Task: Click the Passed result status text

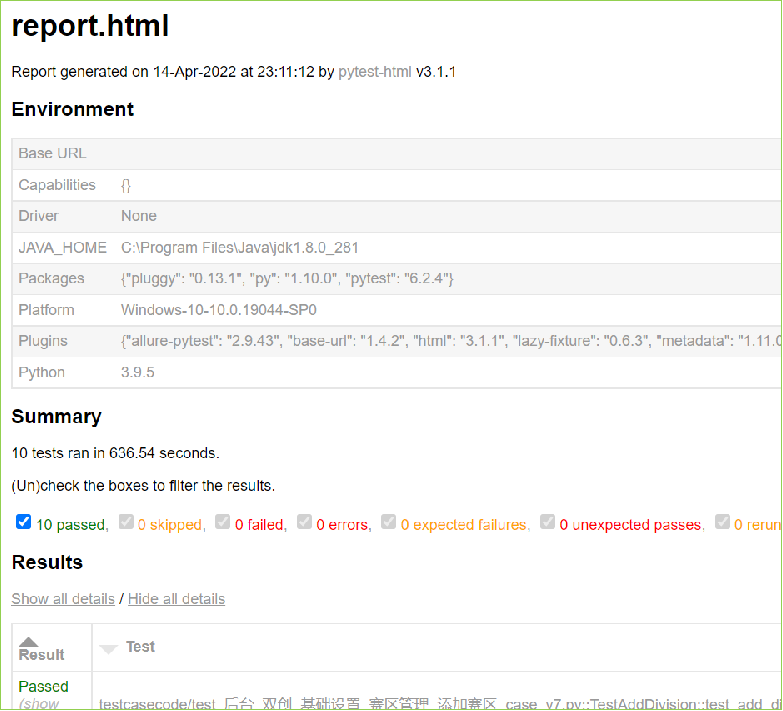Action: tap(43, 687)
